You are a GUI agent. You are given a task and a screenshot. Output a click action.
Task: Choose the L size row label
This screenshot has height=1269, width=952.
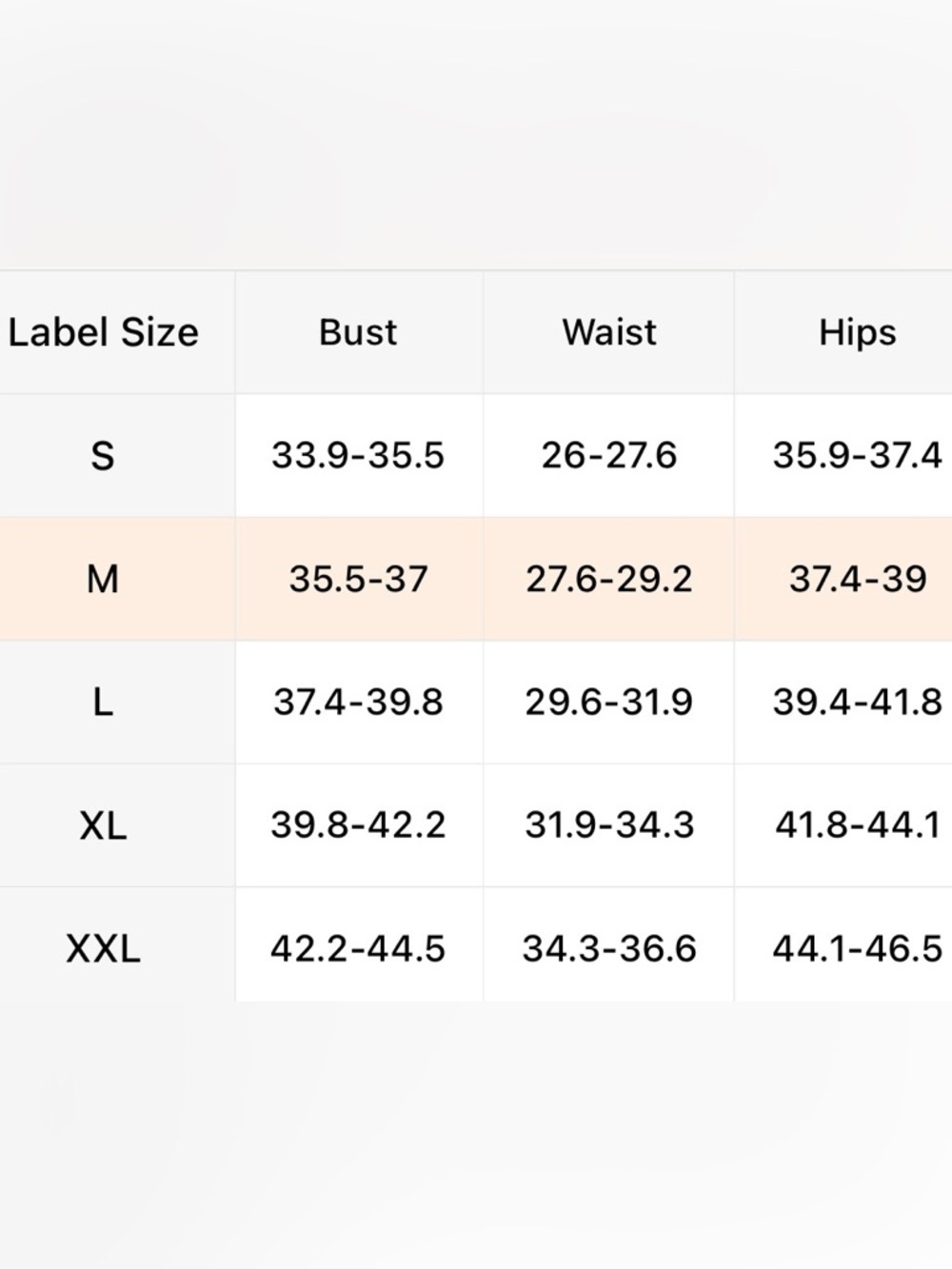coord(103,703)
